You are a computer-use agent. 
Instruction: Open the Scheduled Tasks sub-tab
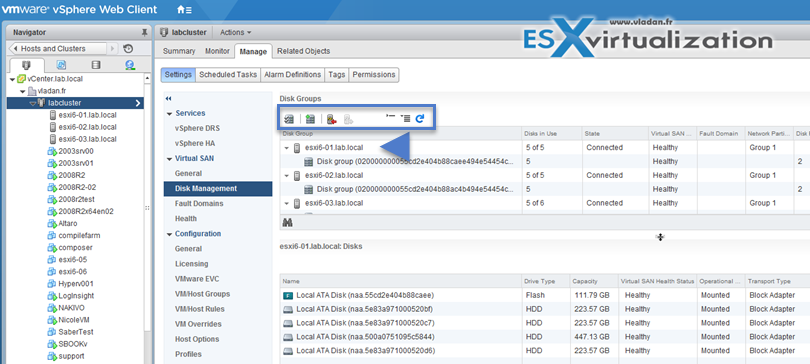[228, 74]
